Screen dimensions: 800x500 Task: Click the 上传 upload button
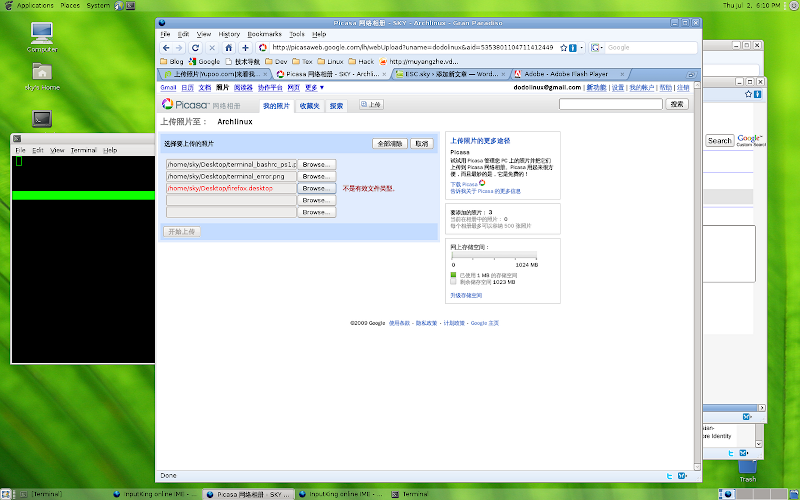pos(371,105)
